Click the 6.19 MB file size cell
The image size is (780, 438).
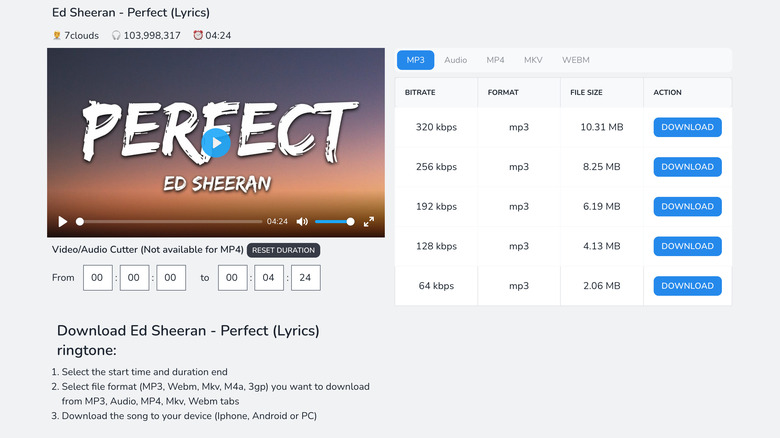coord(601,207)
